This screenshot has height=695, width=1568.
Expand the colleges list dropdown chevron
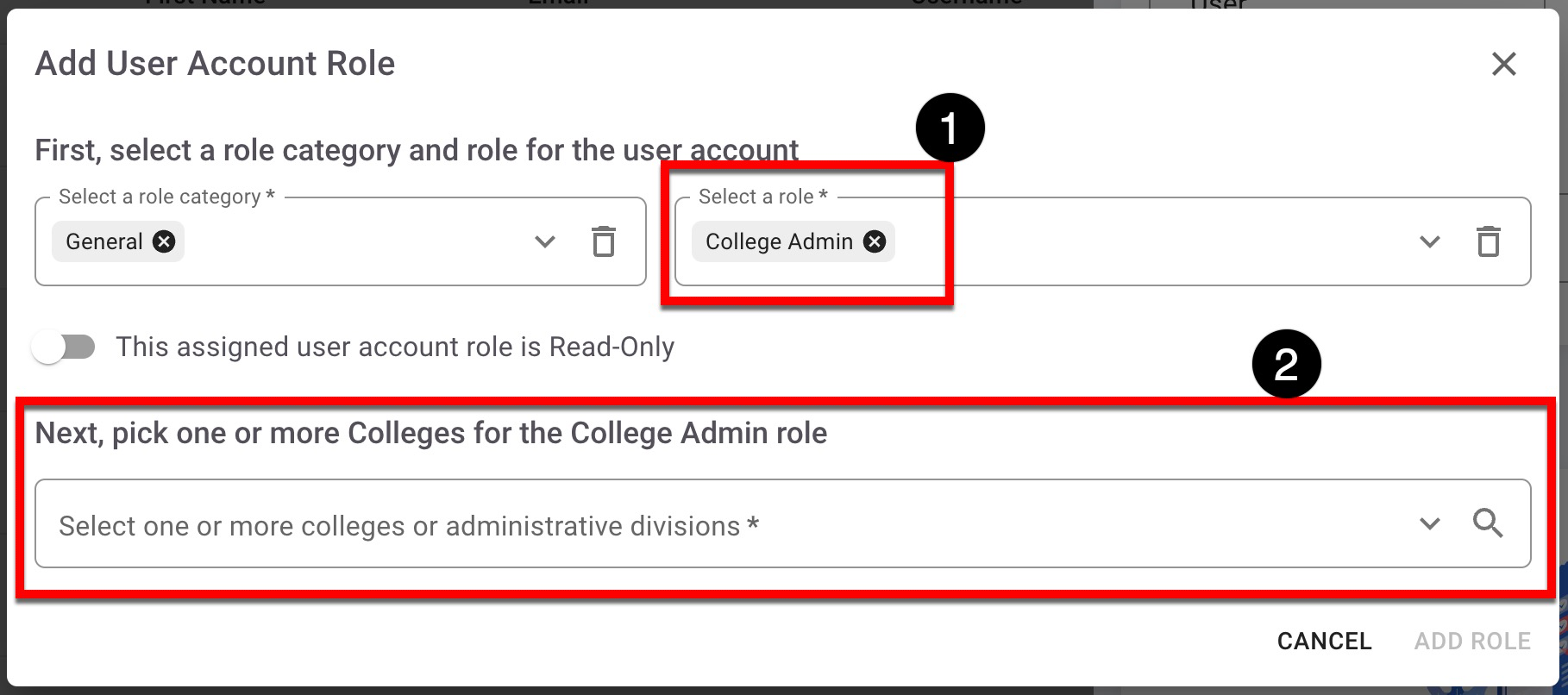[x=1430, y=523]
